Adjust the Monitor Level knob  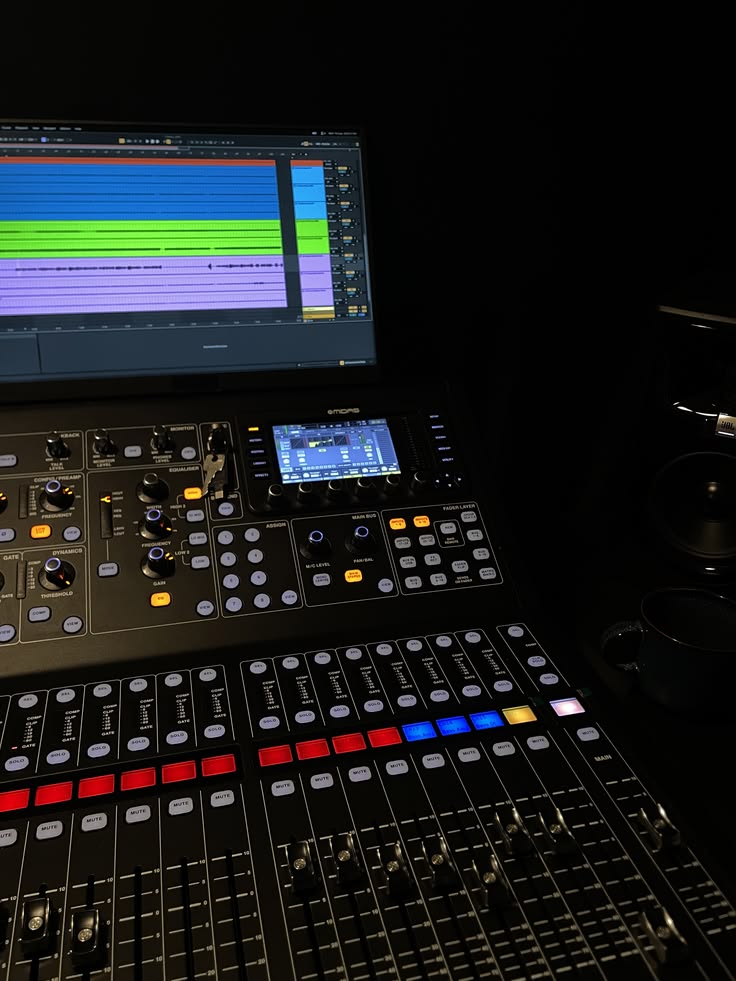(x=103, y=444)
